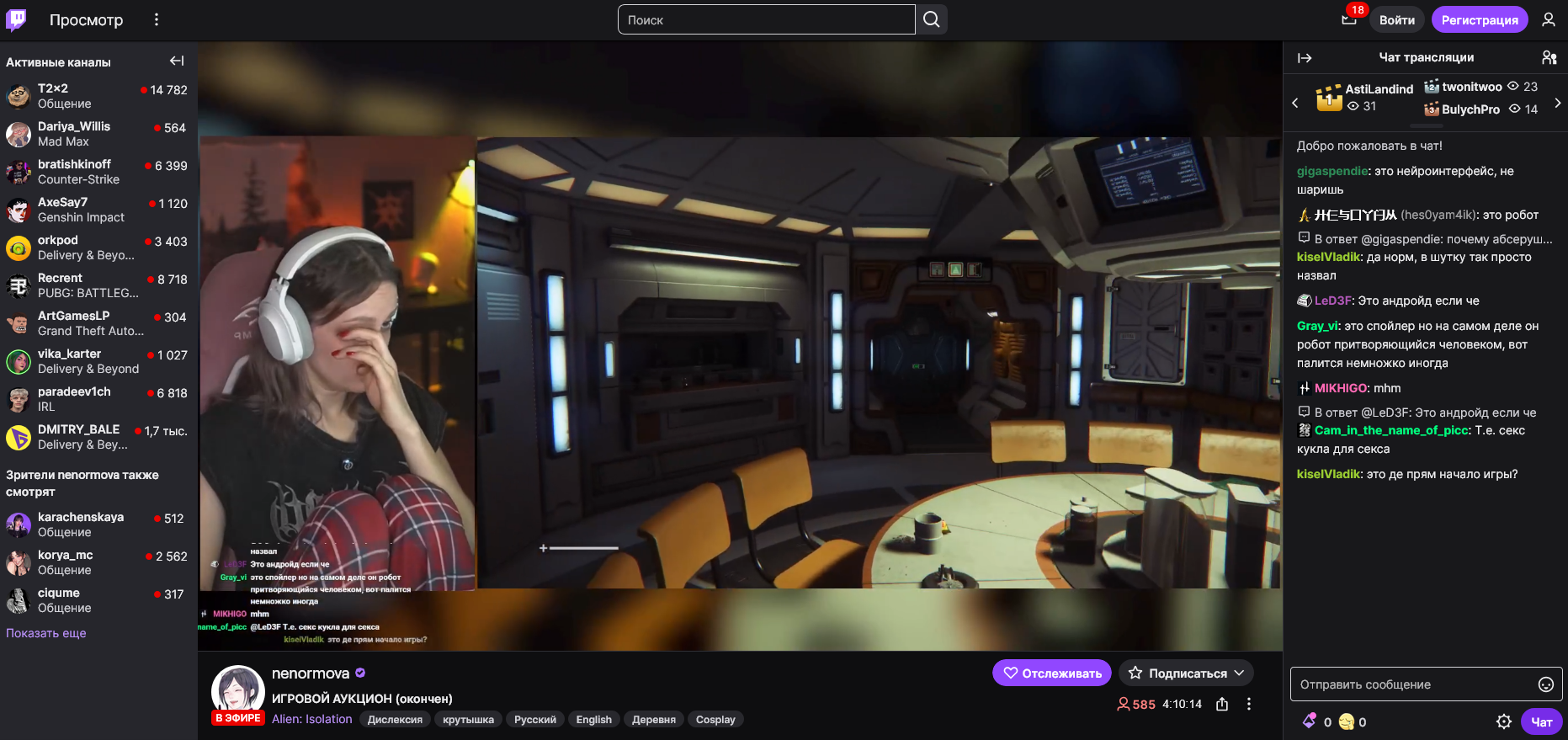The height and width of the screenshot is (740, 1568).
Task: Open the karachenskaya channel avatar
Action: pyautogui.click(x=19, y=524)
